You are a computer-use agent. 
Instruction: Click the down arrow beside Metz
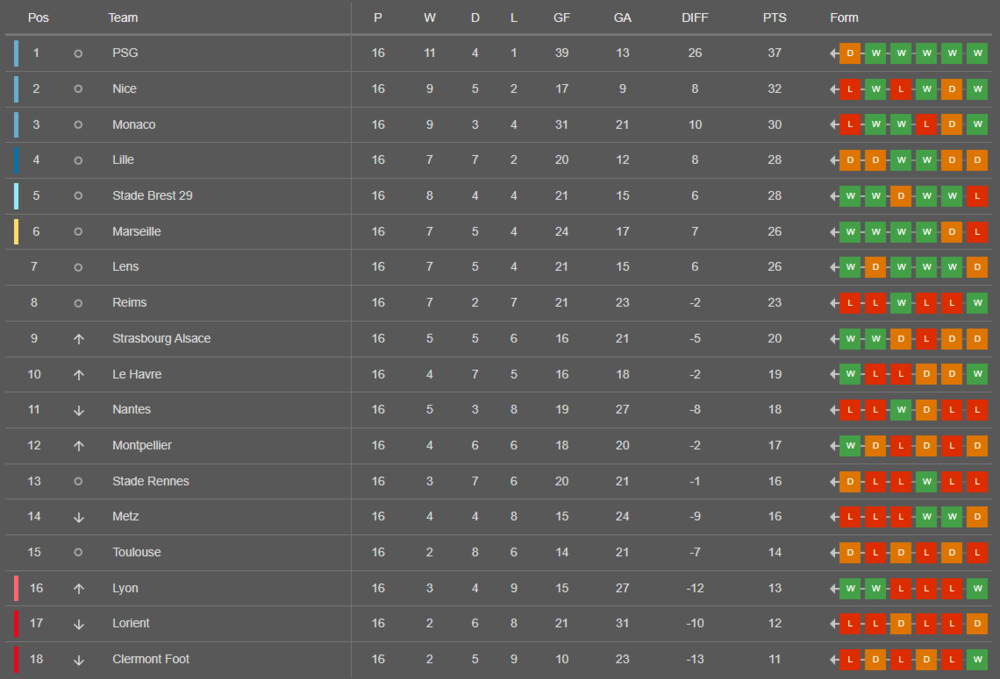coord(78,517)
